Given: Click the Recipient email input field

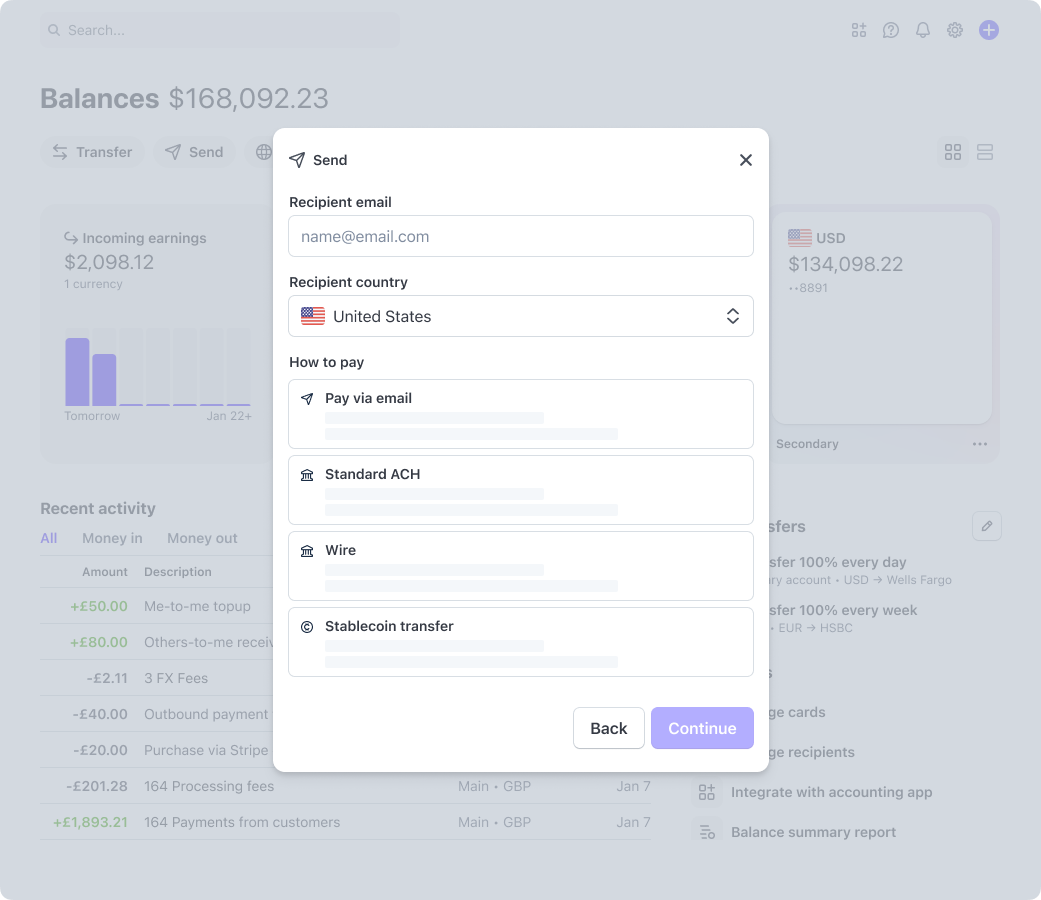Looking at the screenshot, I should [x=520, y=236].
